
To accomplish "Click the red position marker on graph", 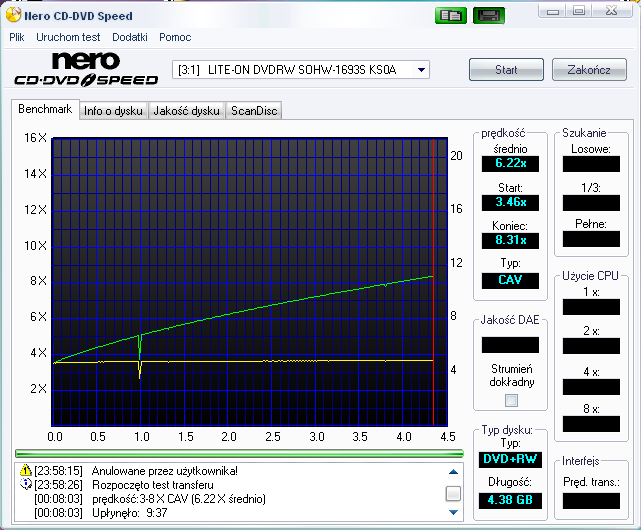I will pos(433,282).
